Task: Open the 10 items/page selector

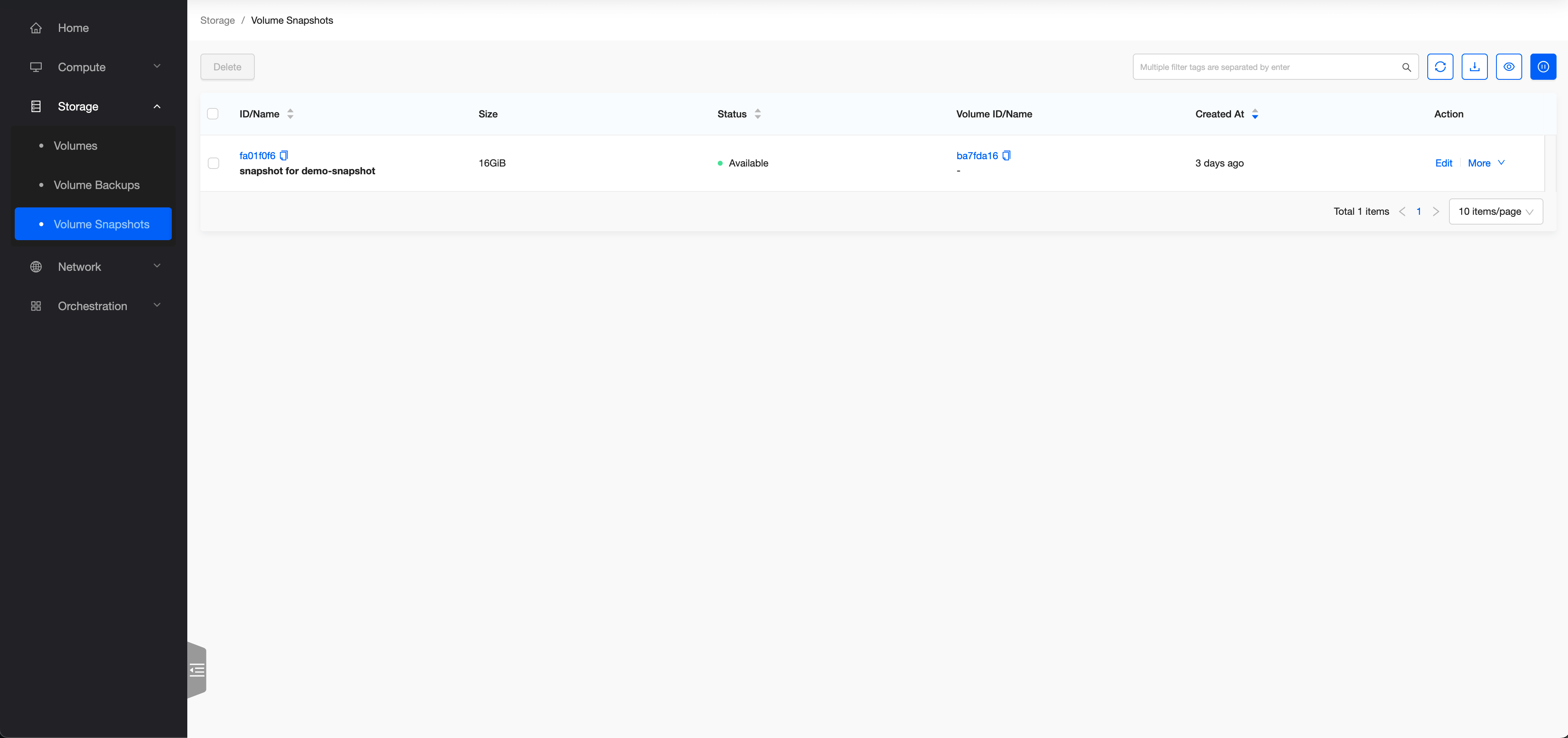Action: [x=1495, y=211]
